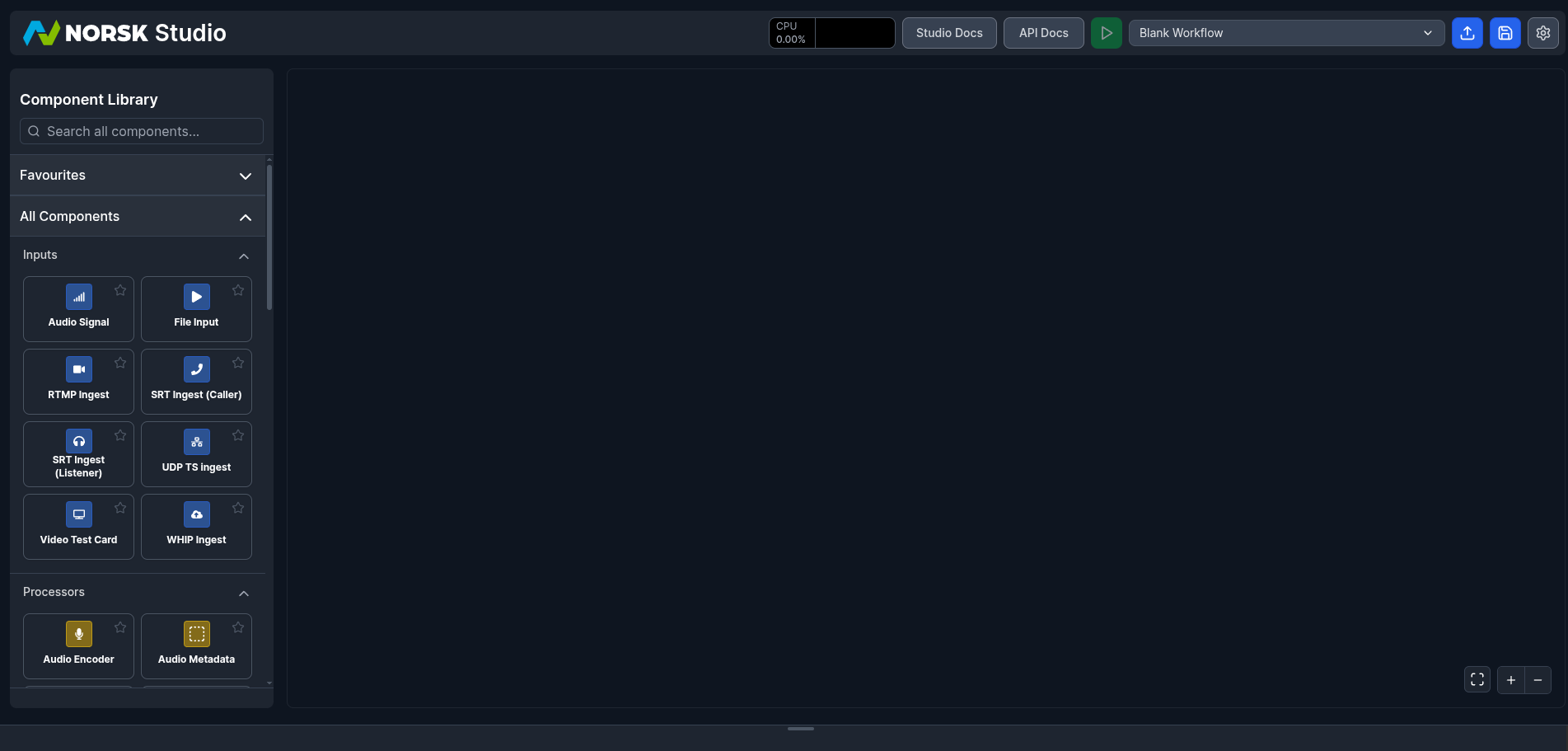The width and height of the screenshot is (1568, 751).
Task: Select the SRT Ingest (Caller) component
Action: pyautogui.click(x=196, y=382)
